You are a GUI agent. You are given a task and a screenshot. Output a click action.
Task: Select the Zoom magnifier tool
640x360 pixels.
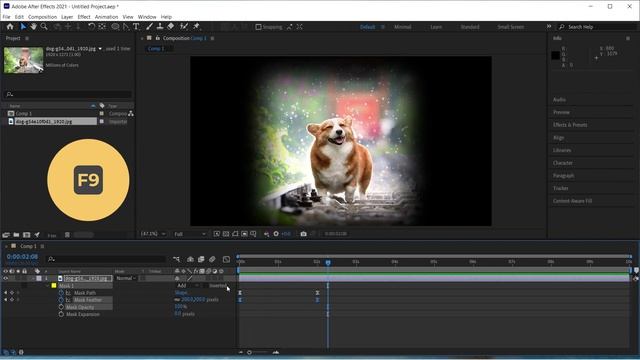tap(44, 27)
